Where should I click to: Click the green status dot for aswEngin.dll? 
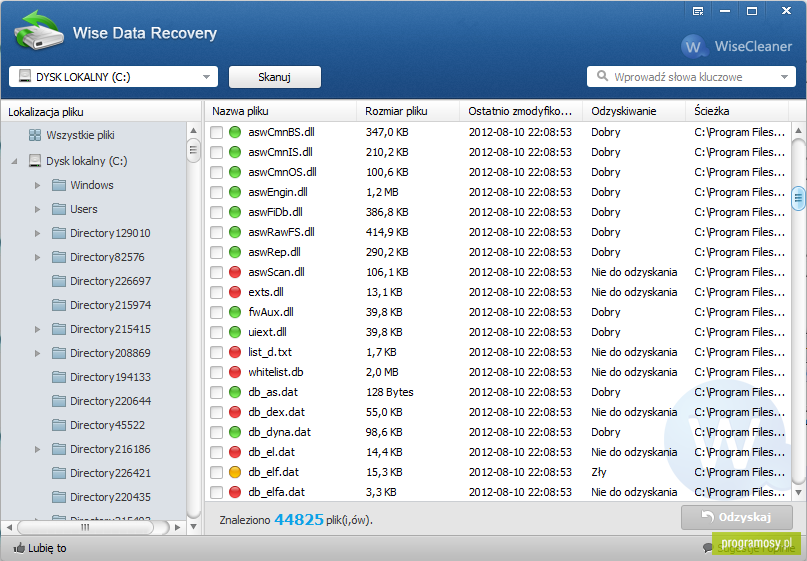235,192
